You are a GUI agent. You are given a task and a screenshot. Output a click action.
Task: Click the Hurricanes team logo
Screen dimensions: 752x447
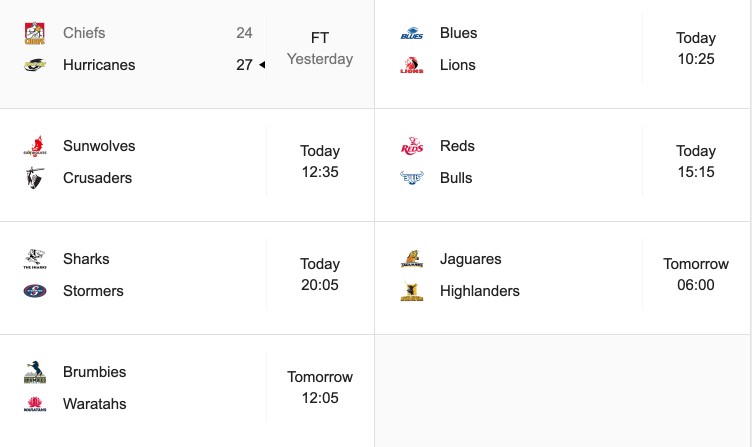click(x=35, y=65)
